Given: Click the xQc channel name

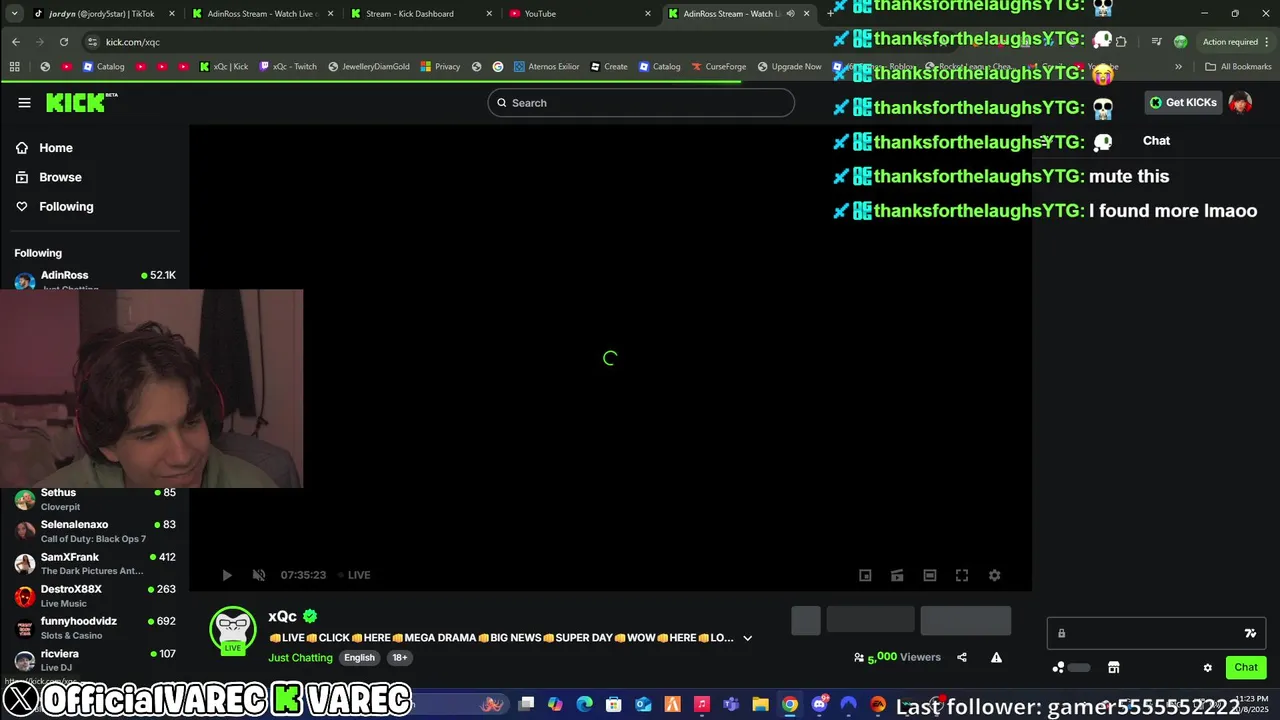Looking at the screenshot, I should coord(282,616).
